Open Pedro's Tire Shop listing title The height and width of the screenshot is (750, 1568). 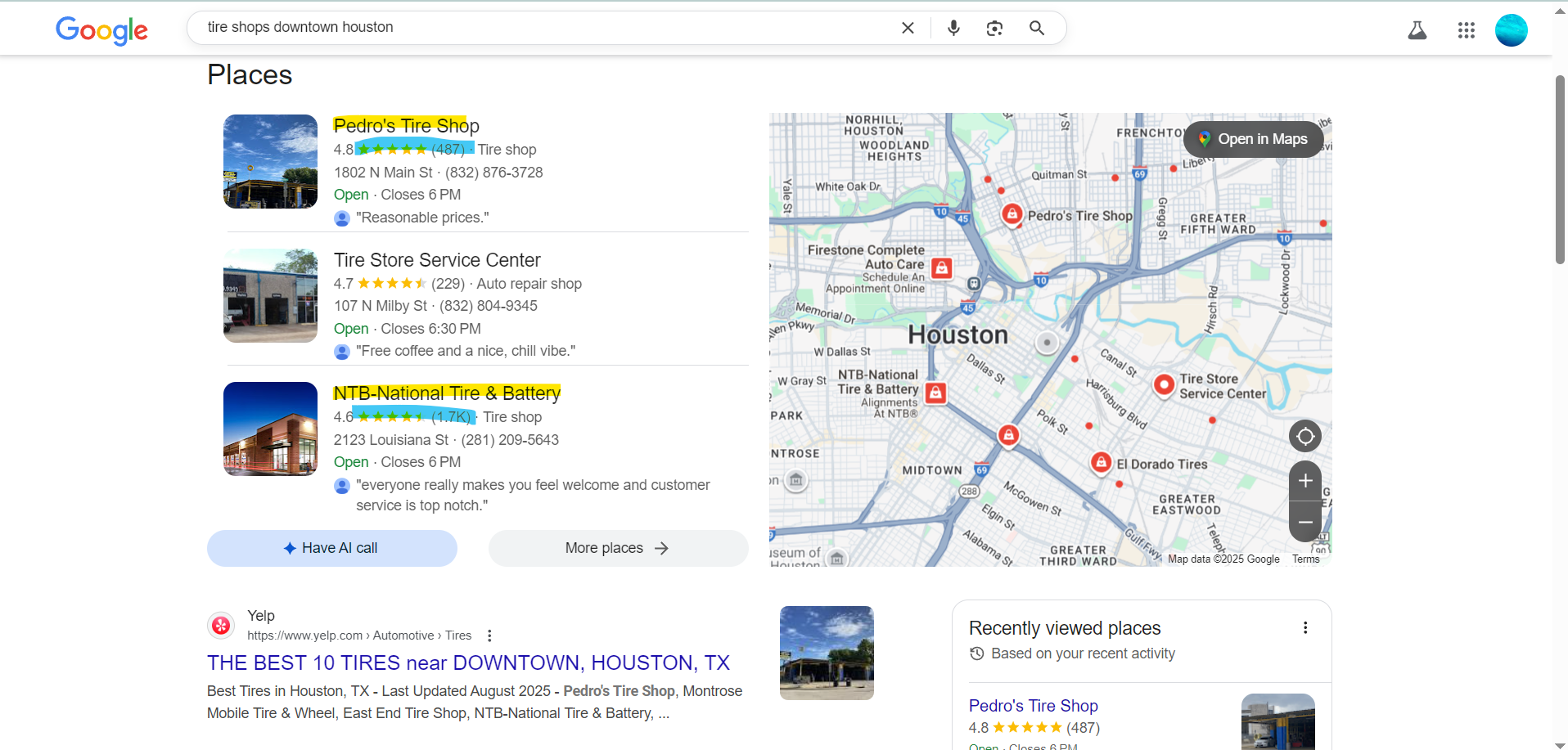pos(407,125)
